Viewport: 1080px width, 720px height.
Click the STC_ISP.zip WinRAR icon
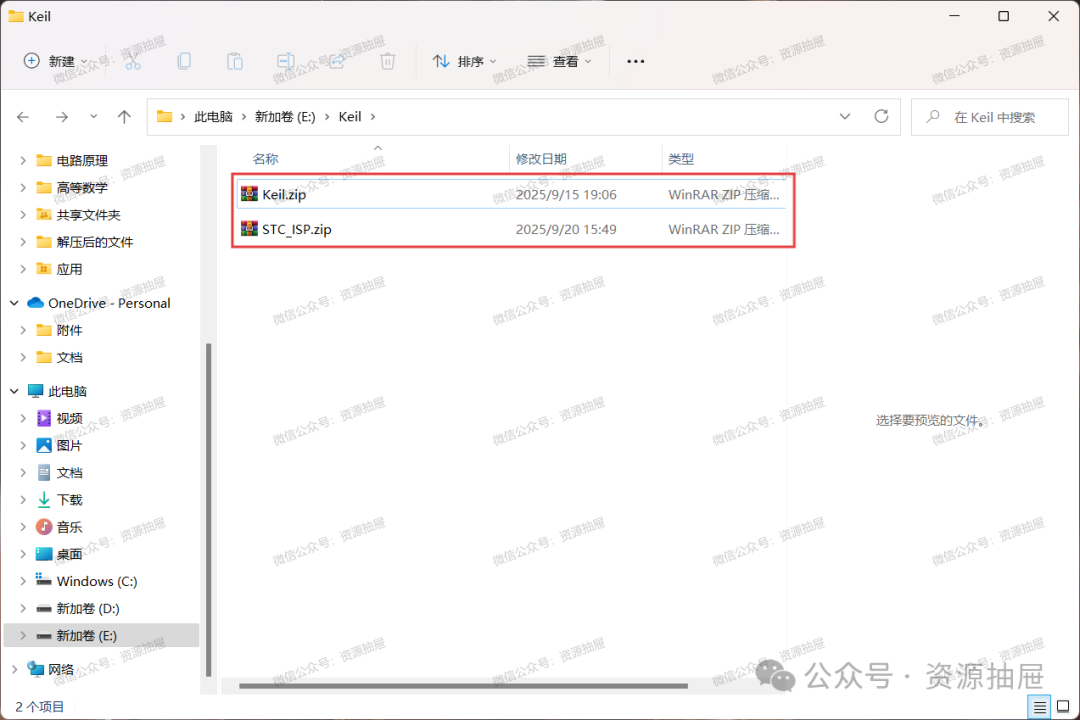tap(249, 229)
